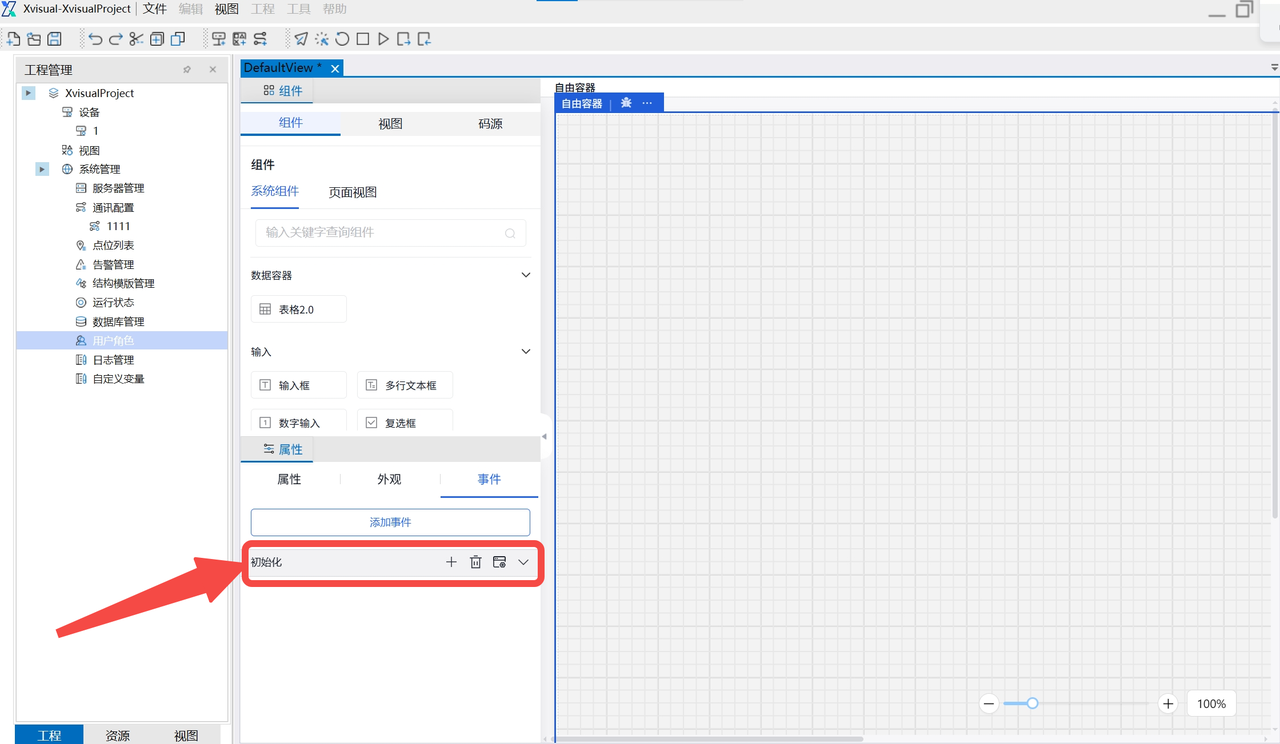The height and width of the screenshot is (744, 1280).
Task: Click the communication config toolbar icon
Action: point(260,39)
